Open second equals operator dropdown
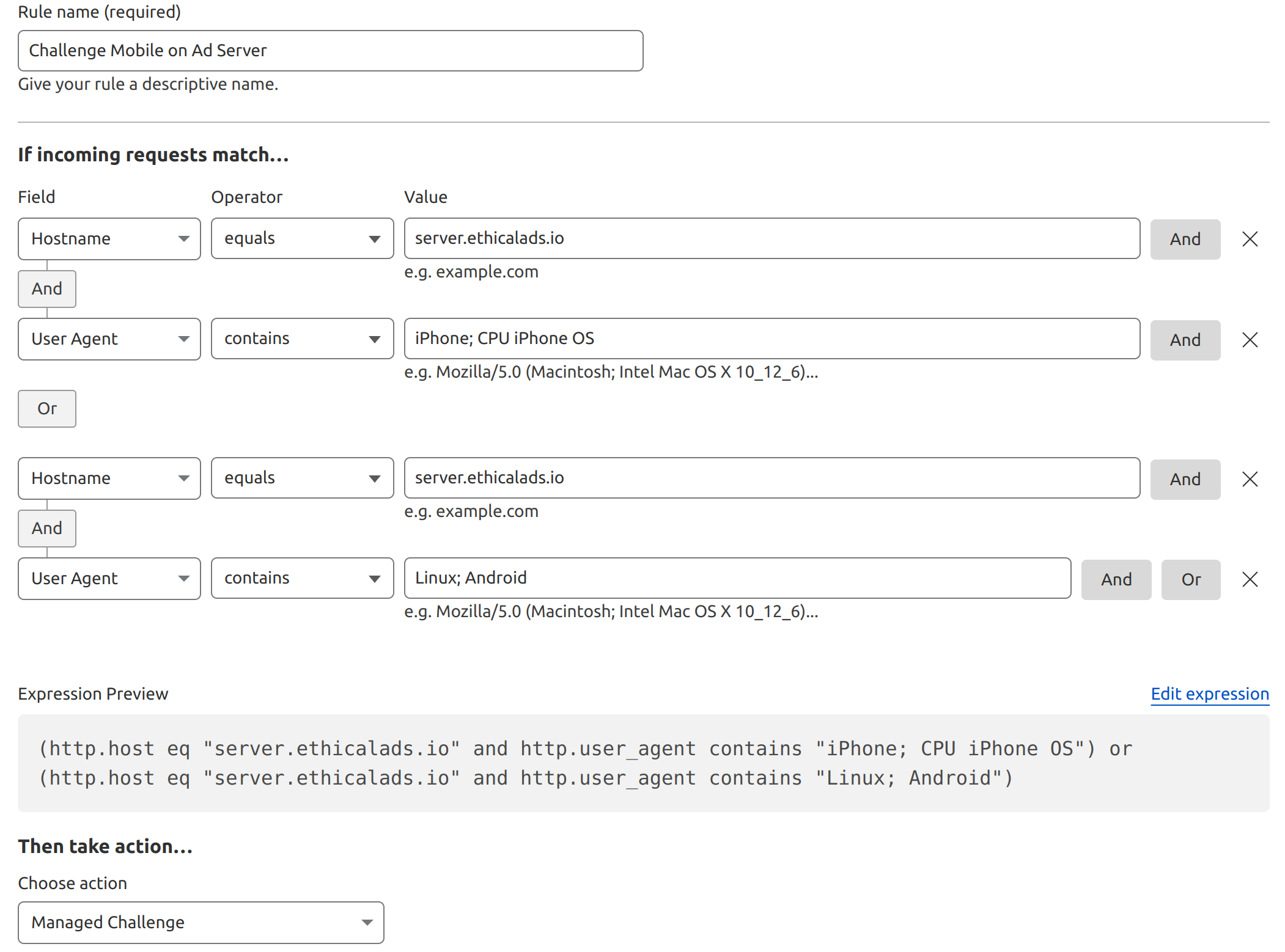The height and width of the screenshot is (952, 1285). click(x=302, y=478)
